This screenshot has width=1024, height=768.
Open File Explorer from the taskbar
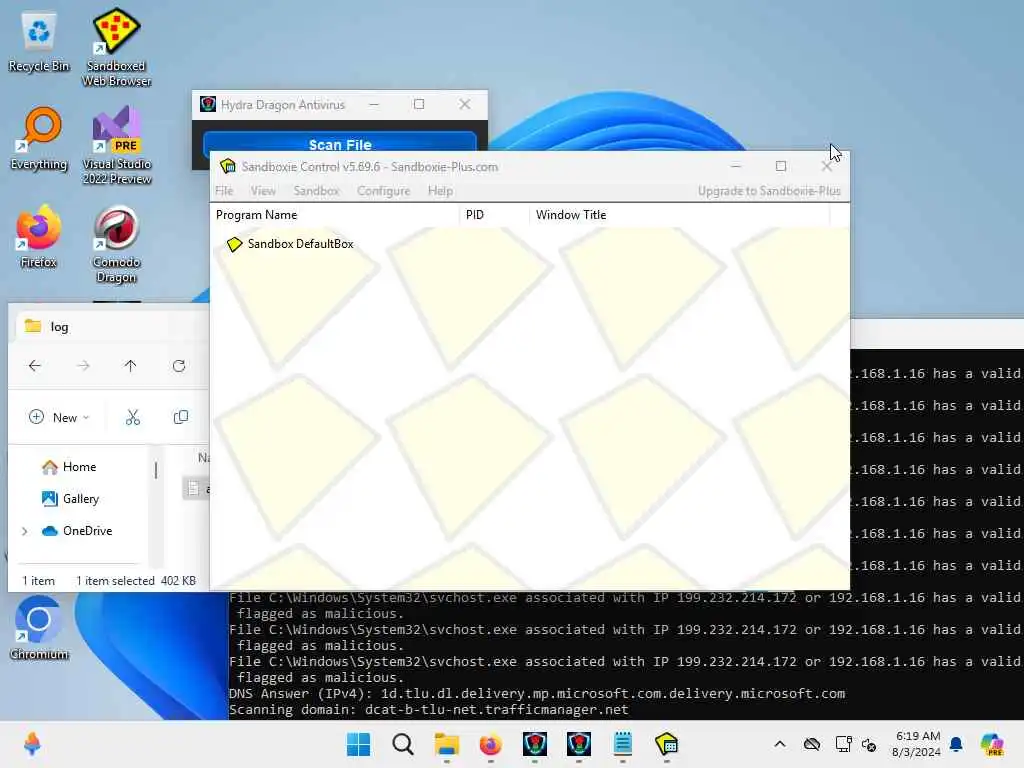point(447,744)
